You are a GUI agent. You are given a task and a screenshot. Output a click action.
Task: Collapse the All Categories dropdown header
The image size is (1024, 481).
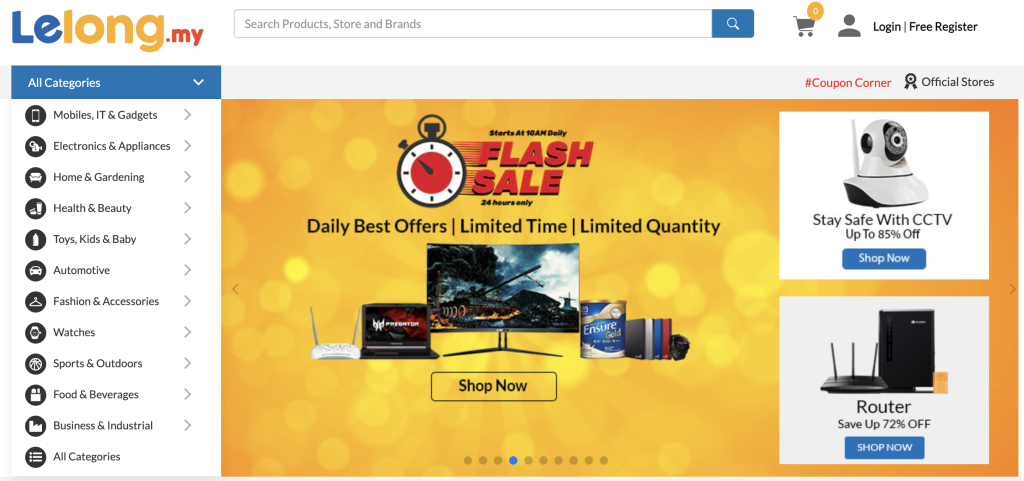[116, 83]
